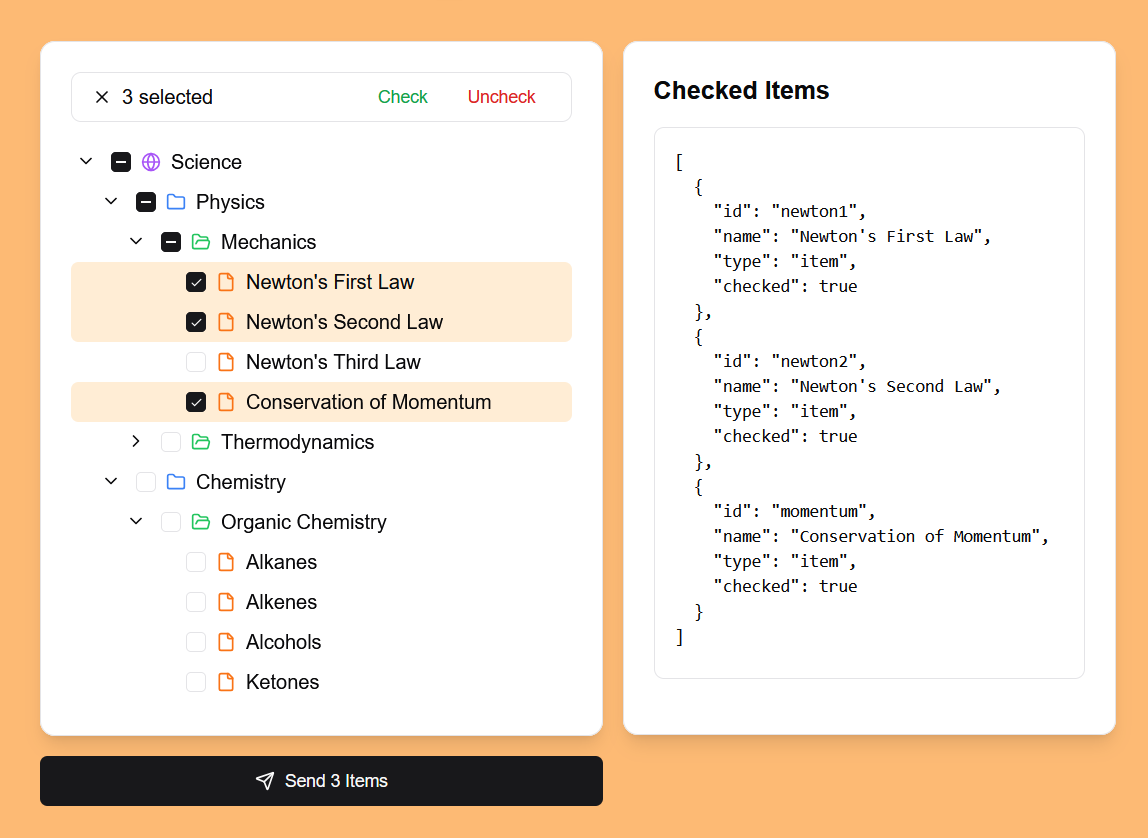
Task: Click the red Uncheck button
Action: [502, 97]
